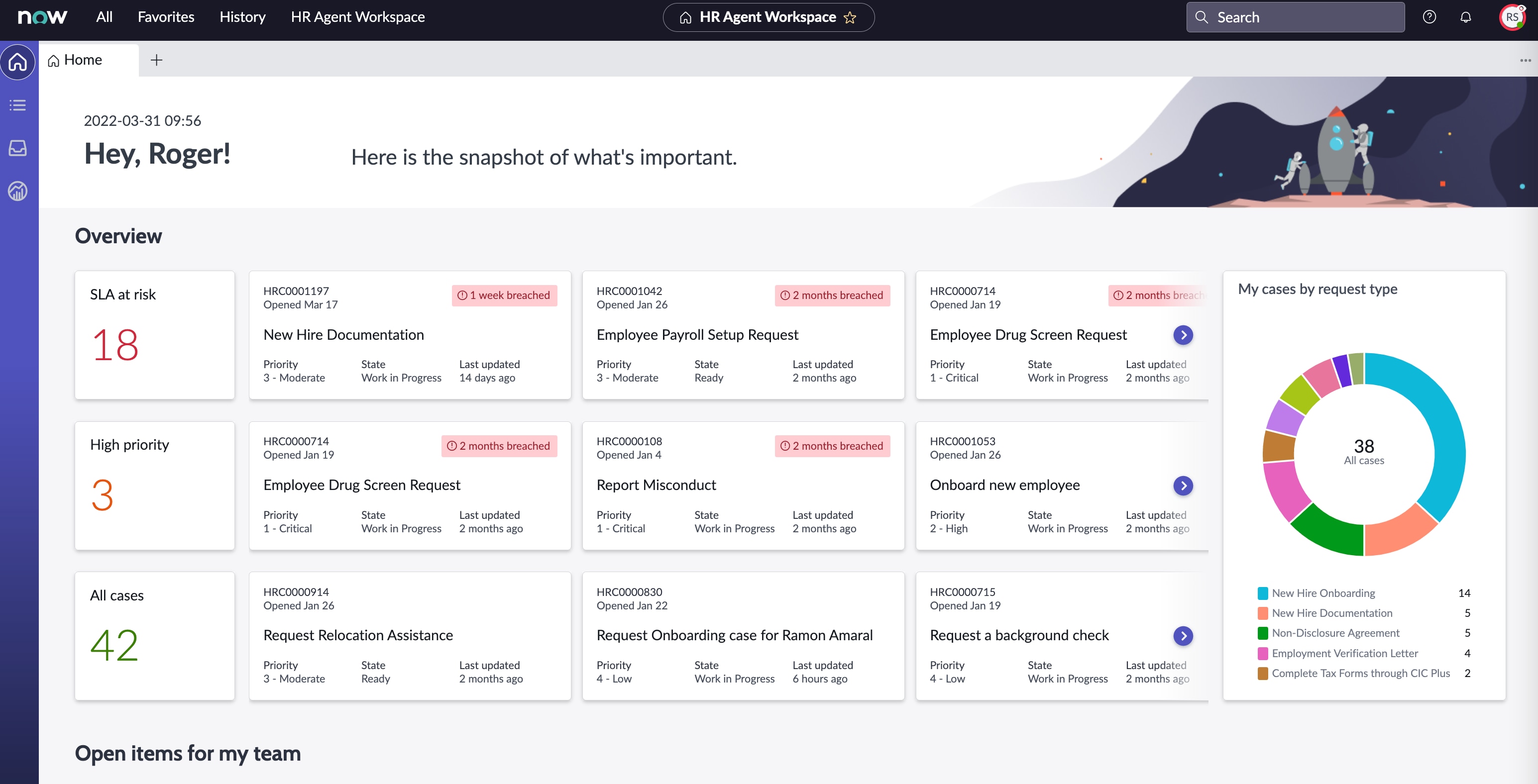Toggle the favorite star next to HR Agent Workspace
Screen dimensions: 1538x784
click(x=850, y=17)
